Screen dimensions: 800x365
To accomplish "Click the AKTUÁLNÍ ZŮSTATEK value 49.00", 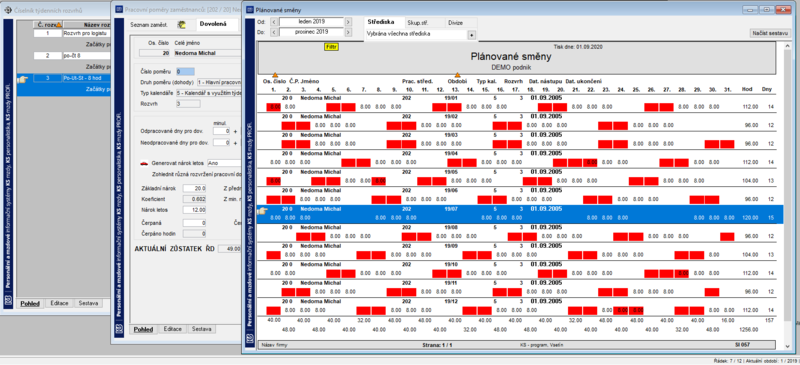I will 229,249.
